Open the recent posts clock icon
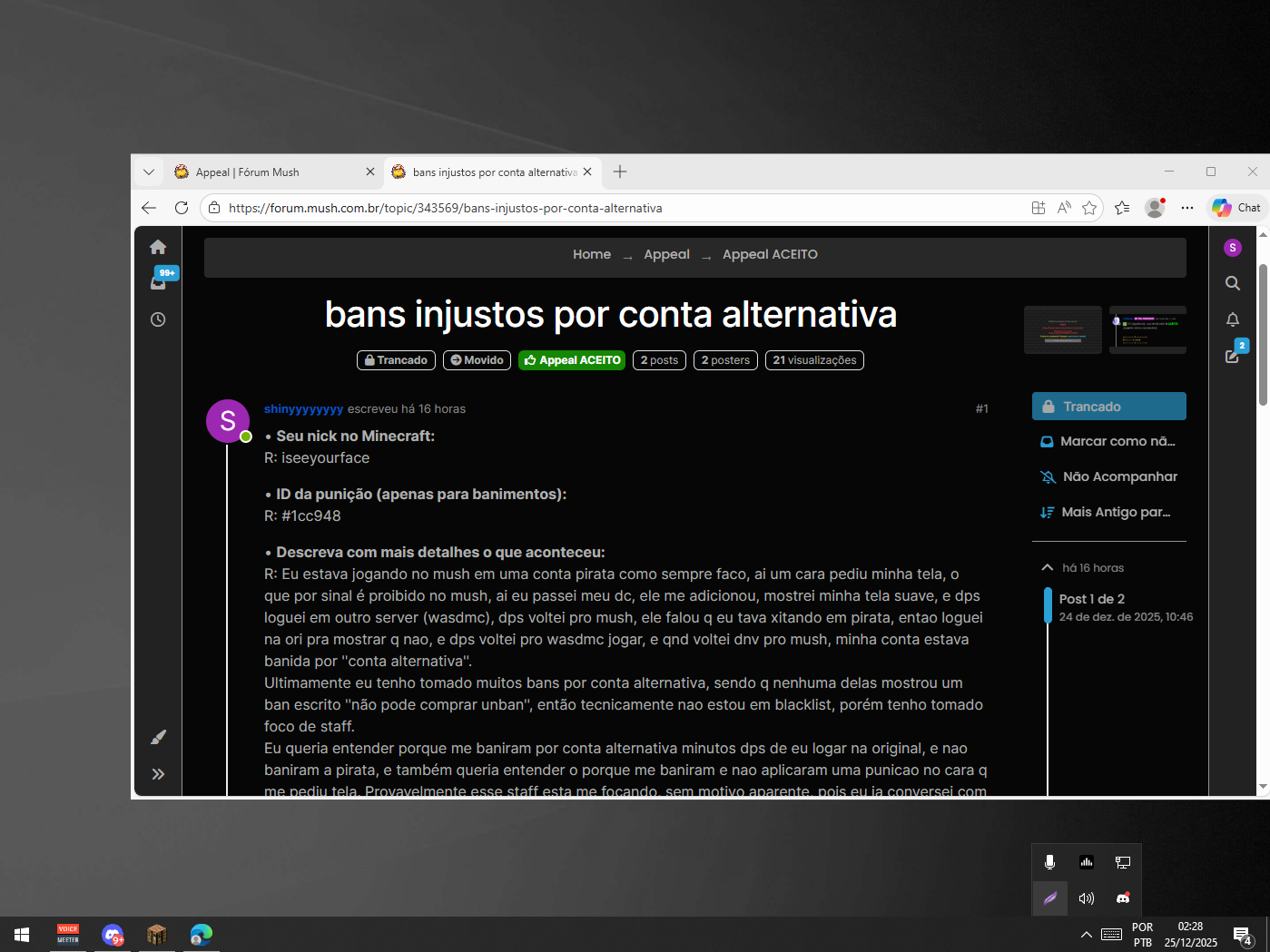The width and height of the screenshot is (1270, 952). point(158,319)
